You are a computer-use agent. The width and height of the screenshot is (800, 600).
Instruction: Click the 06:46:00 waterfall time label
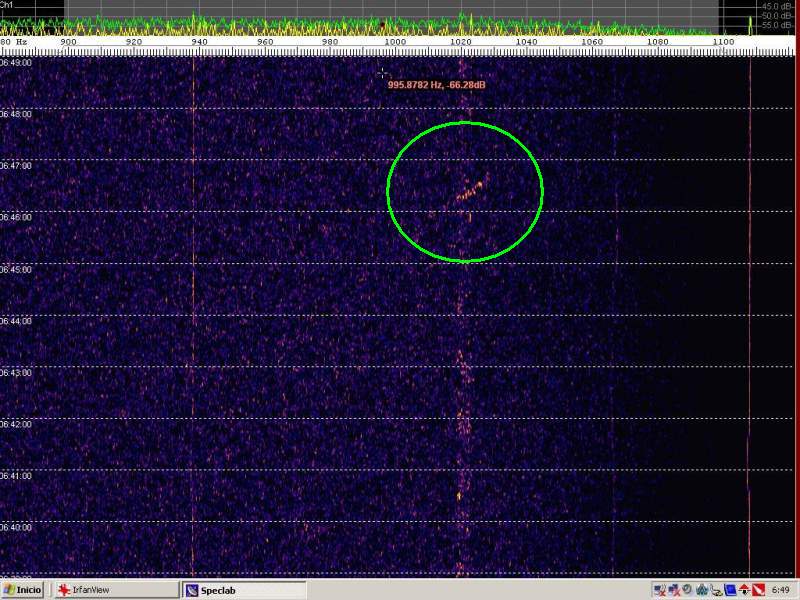coord(16,216)
